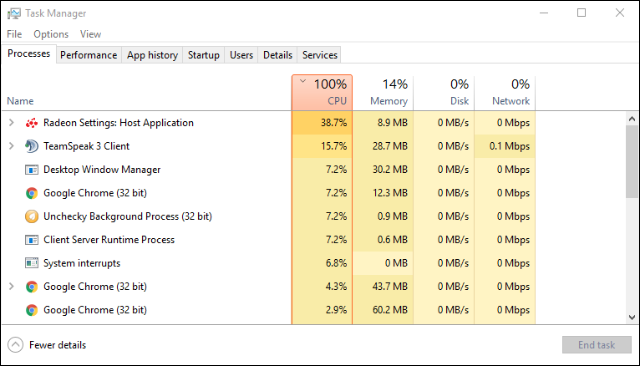Image resolution: width=640 pixels, height=366 pixels.
Task: Click the Unchecky Background Process icon
Action: [x=31, y=216]
